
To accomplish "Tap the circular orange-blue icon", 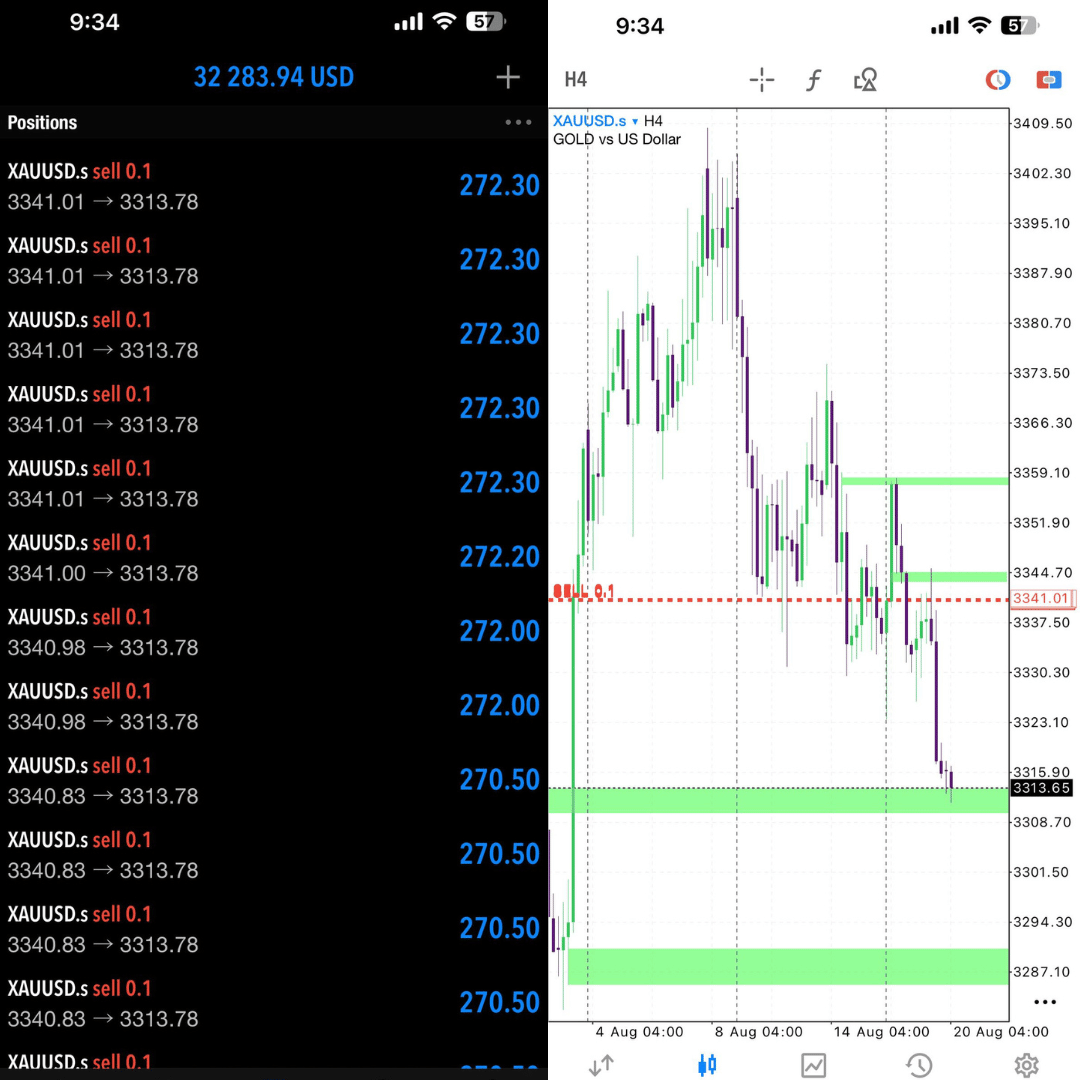I will tap(997, 80).
